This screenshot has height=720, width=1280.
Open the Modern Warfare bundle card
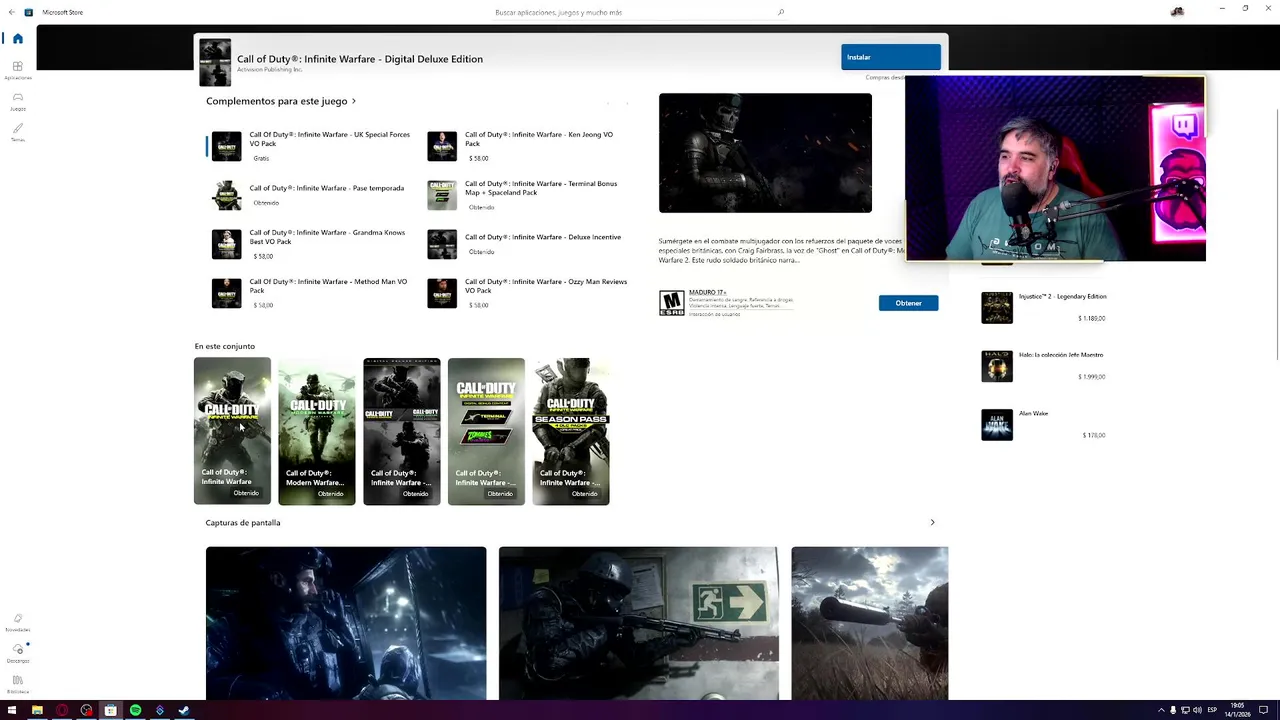pos(316,431)
